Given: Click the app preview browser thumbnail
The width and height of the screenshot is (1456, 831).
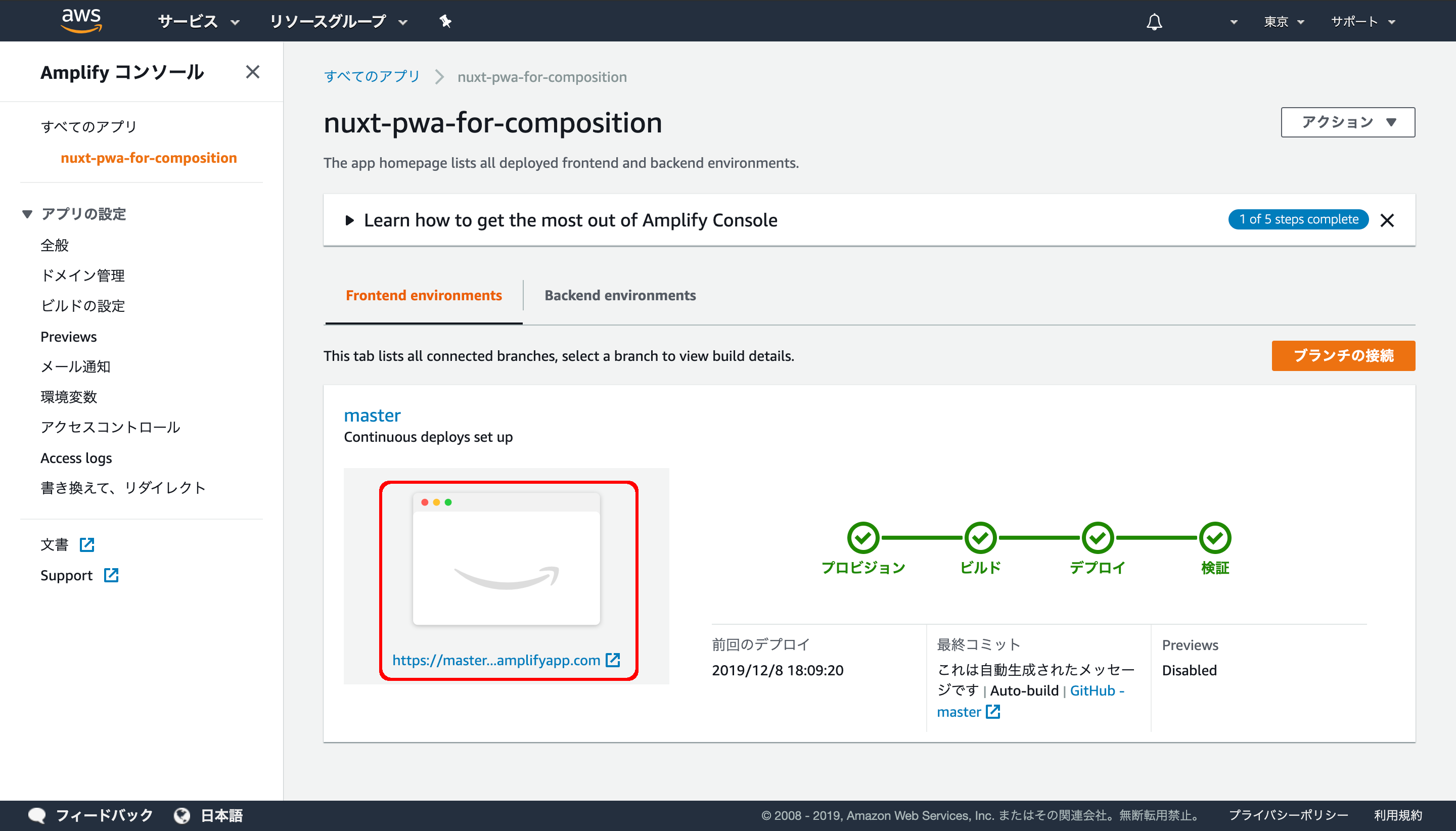Looking at the screenshot, I should [x=506, y=560].
